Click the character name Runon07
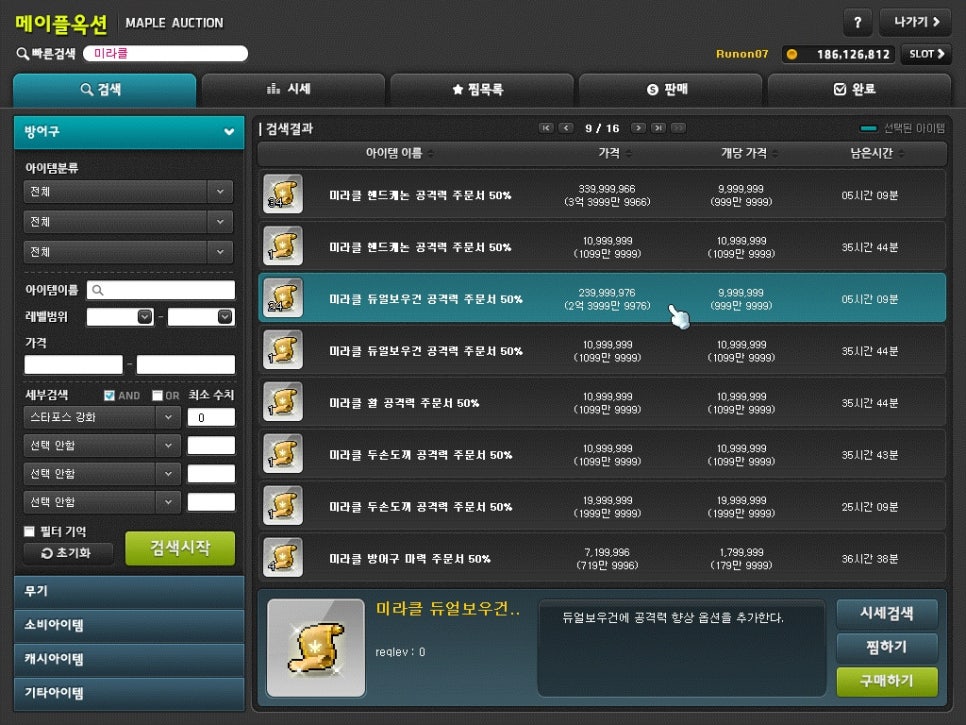The image size is (966, 725). point(742,54)
